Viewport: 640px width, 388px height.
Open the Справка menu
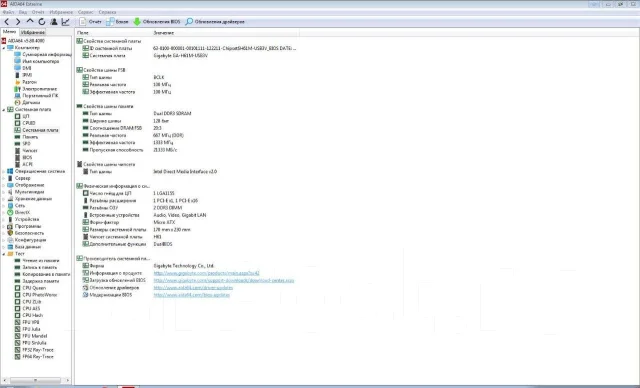[107, 12]
